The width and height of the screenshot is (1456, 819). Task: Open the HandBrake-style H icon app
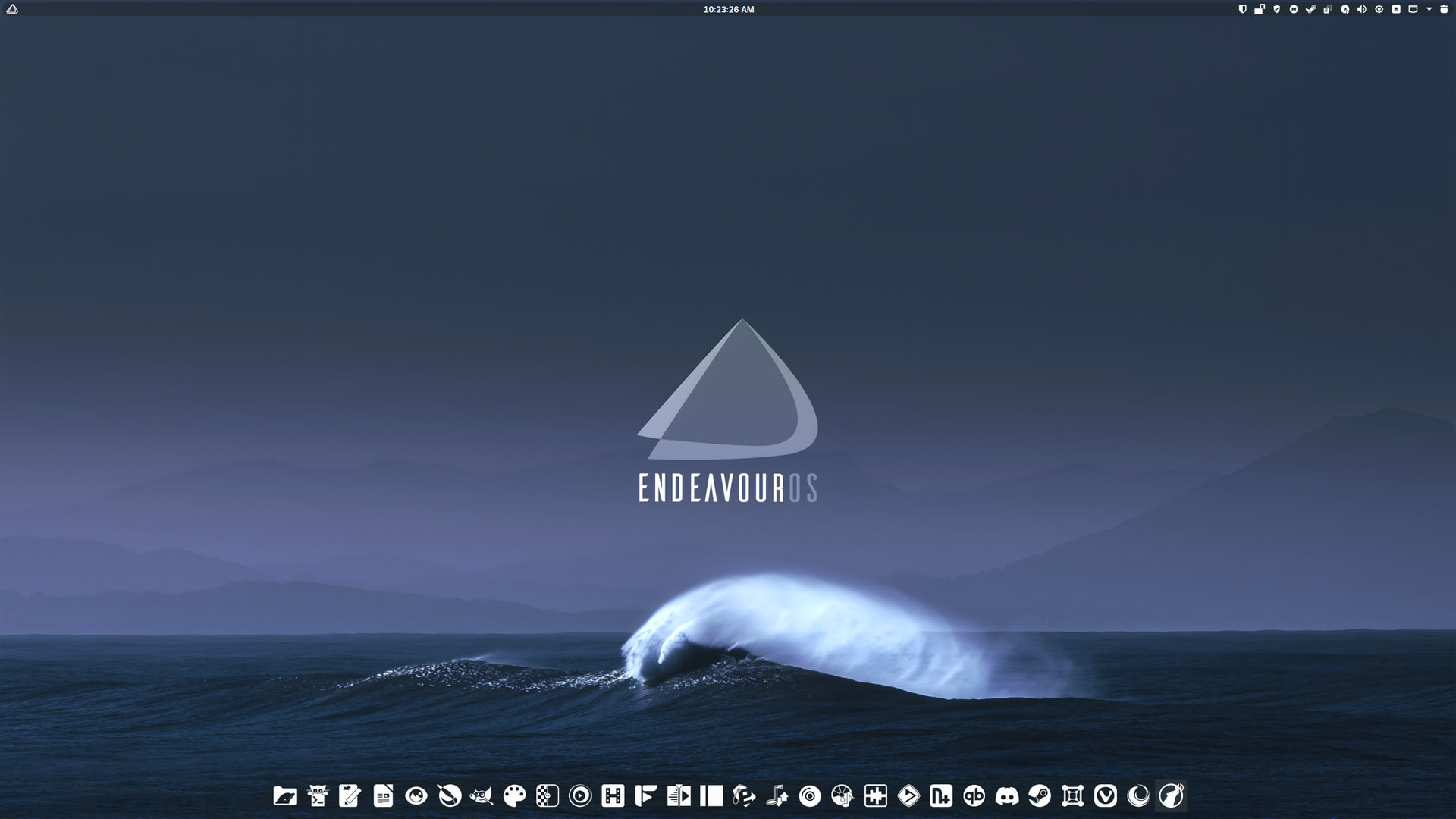pos(613,795)
